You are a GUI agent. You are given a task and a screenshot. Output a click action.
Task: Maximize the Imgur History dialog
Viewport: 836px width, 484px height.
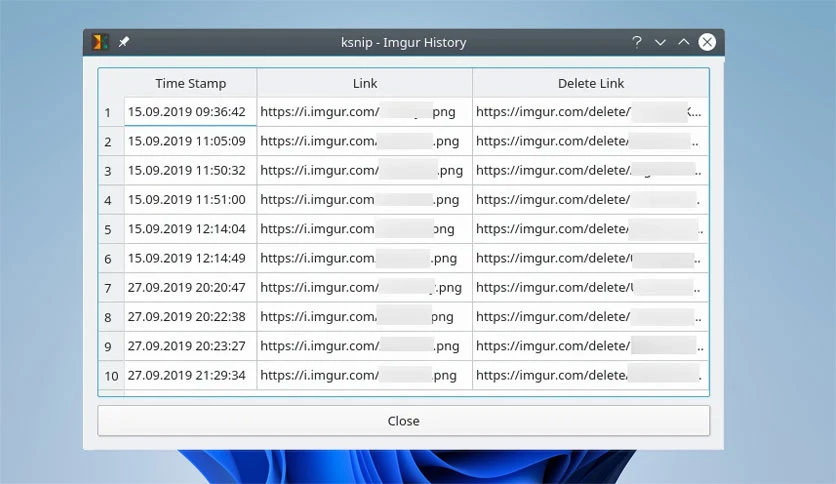pyautogui.click(x=684, y=42)
